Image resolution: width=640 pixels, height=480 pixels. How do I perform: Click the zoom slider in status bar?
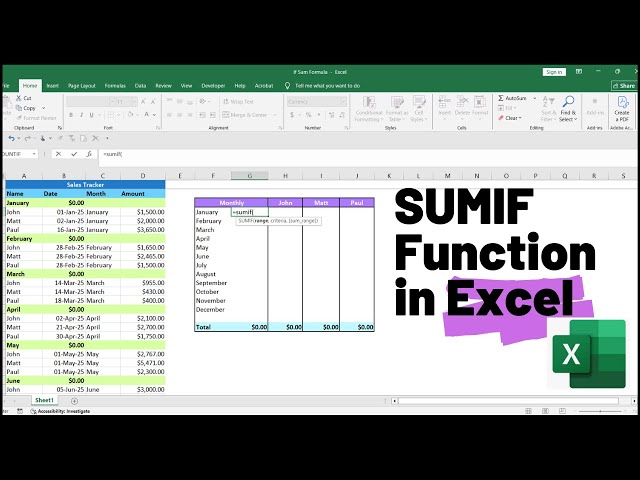tap(600, 411)
